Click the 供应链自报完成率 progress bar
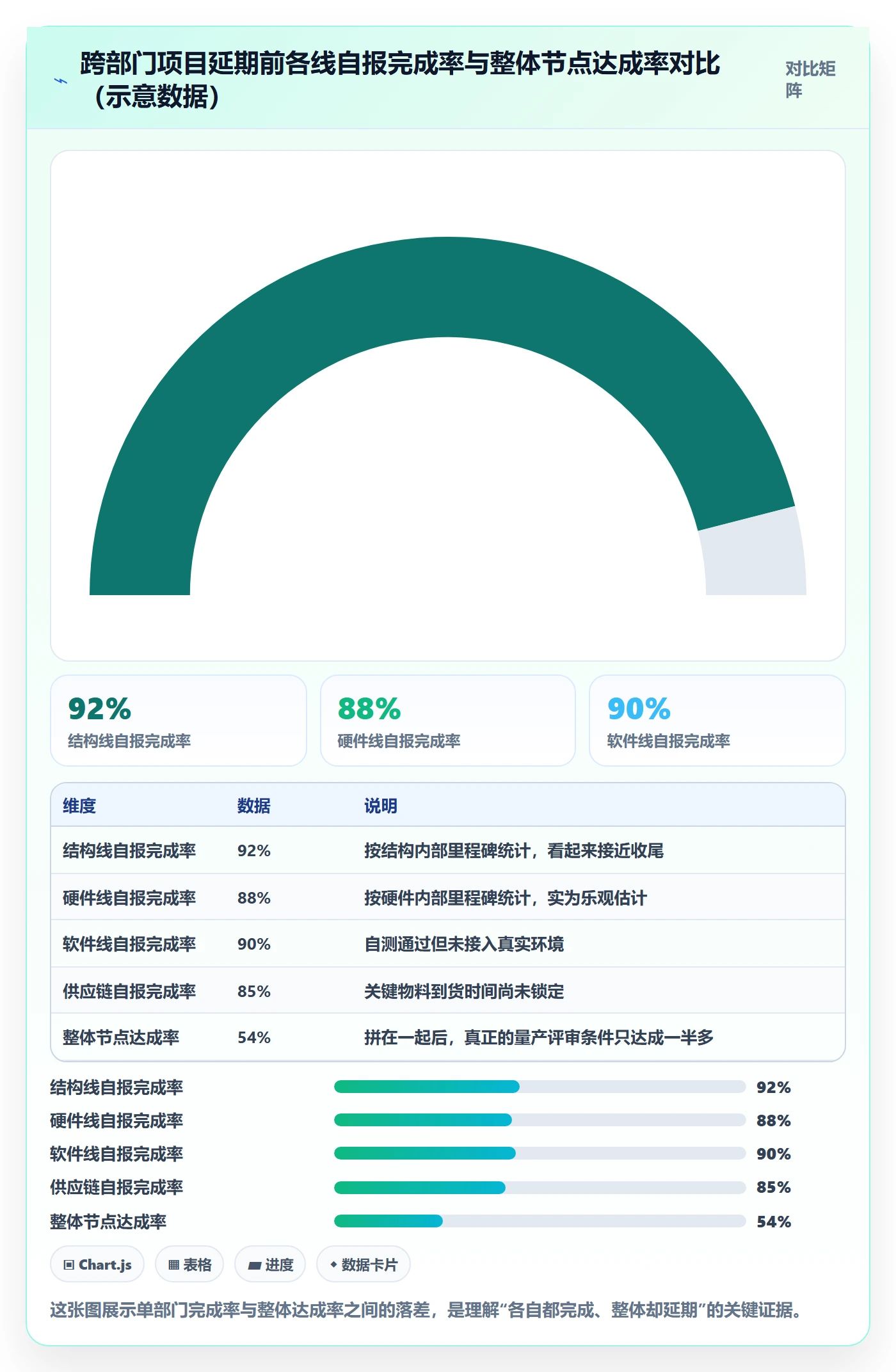The image size is (896, 1372). [x=540, y=1188]
